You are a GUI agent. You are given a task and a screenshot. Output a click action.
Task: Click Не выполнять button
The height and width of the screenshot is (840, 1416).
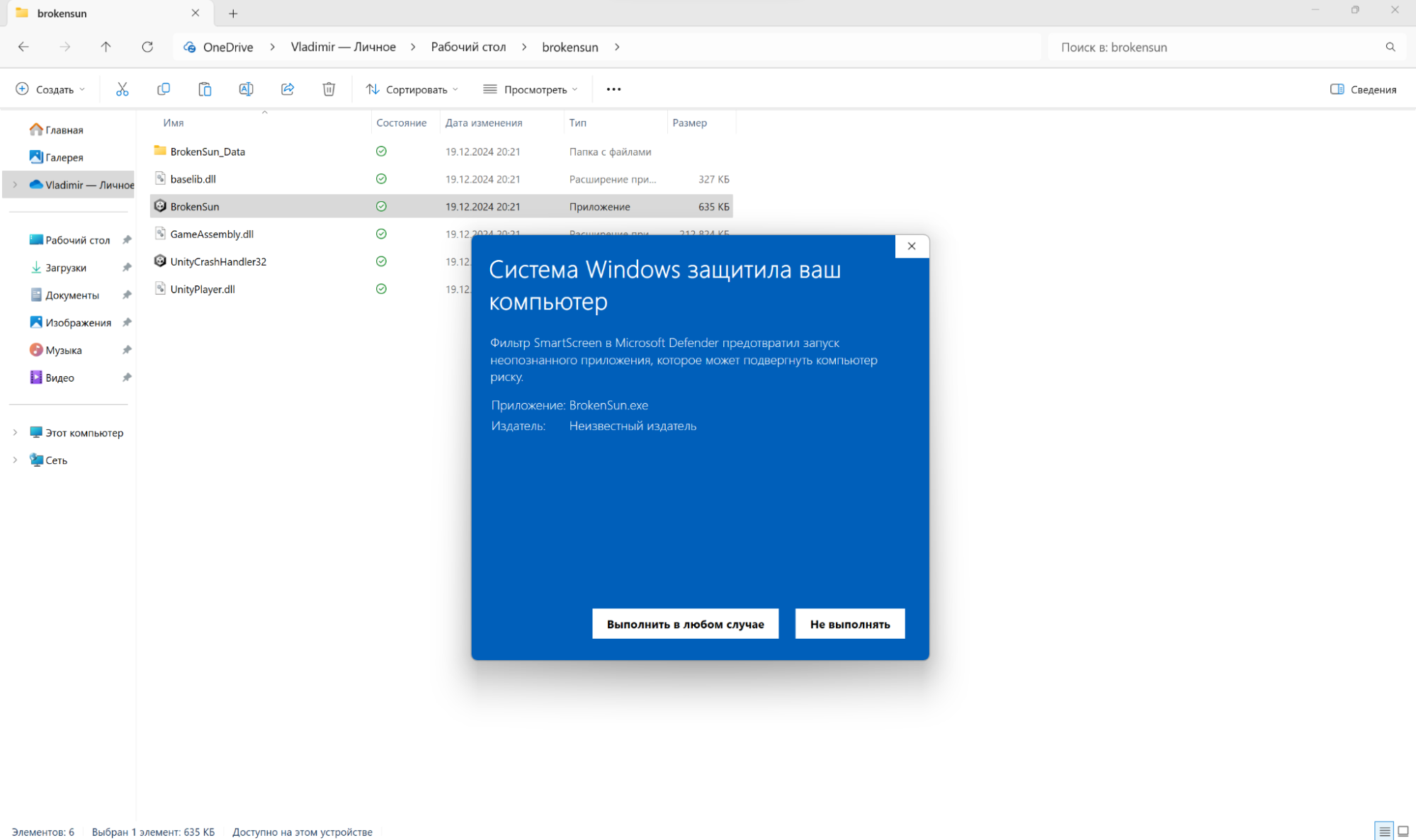point(850,624)
